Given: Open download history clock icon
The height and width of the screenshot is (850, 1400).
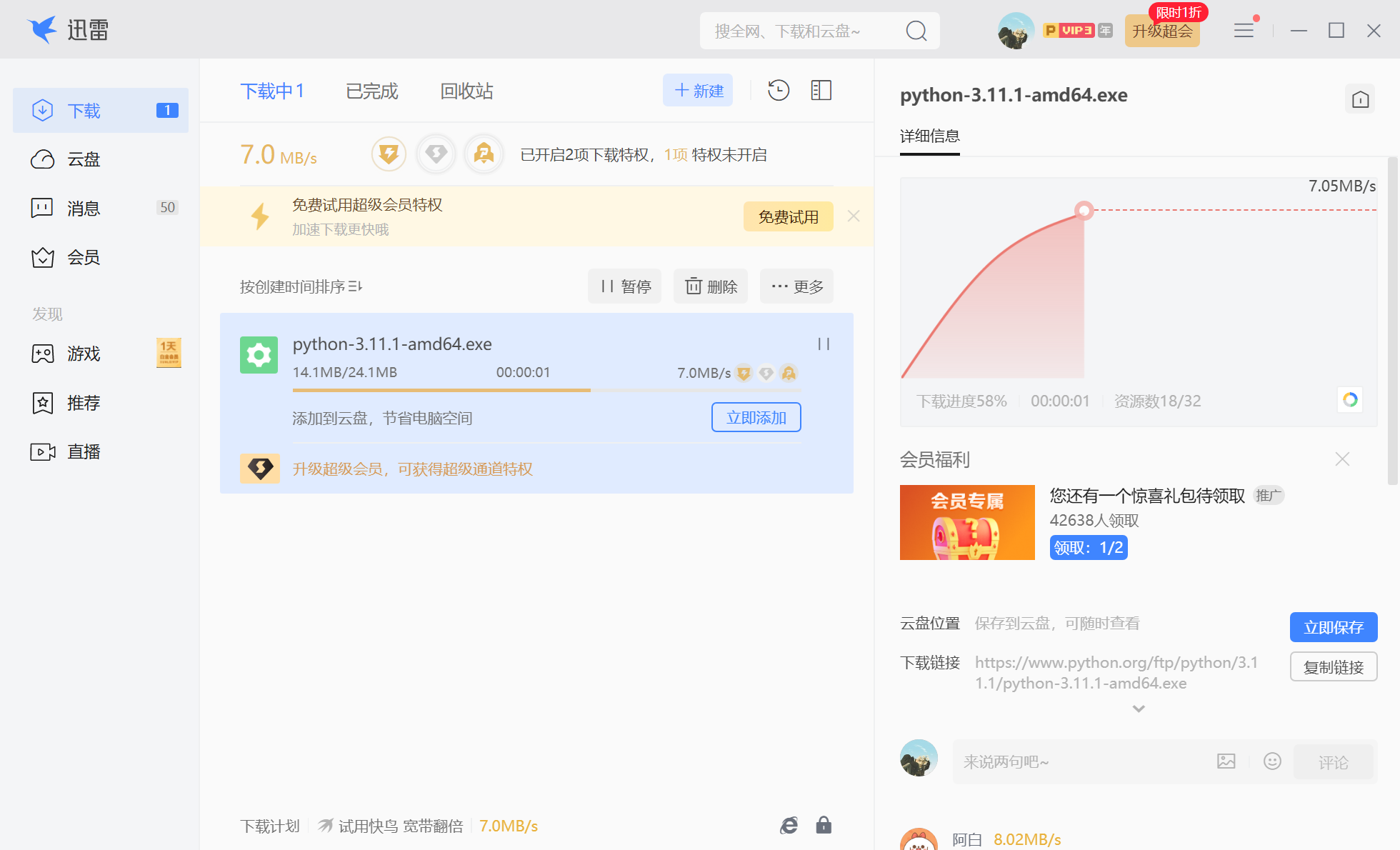Looking at the screenshot, I should tap(779, 90).
